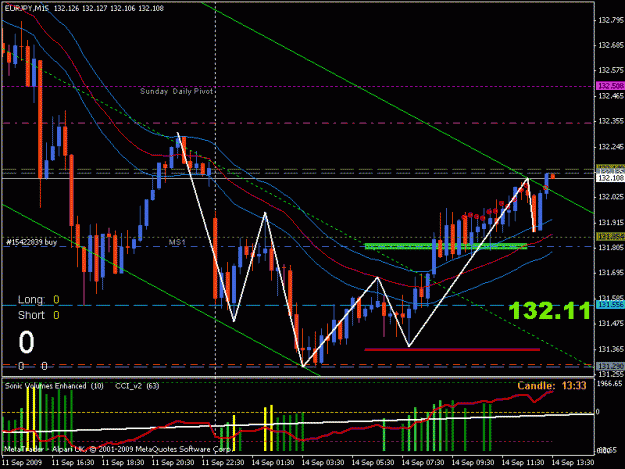Click the EURJPY,M15 chart title
The image size is (625, 469).
(x=26, y=8)
